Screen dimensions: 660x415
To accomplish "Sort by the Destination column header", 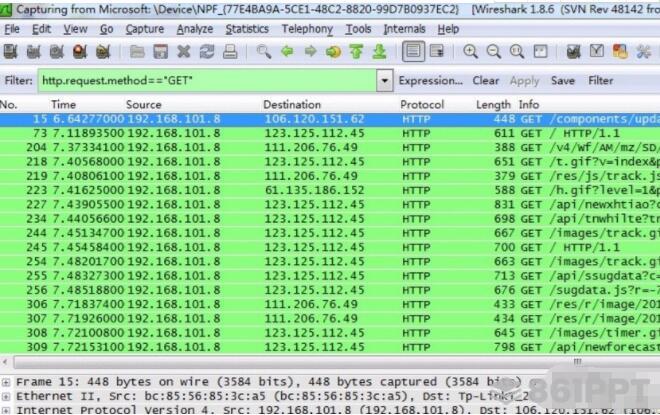I will [292, 104].
